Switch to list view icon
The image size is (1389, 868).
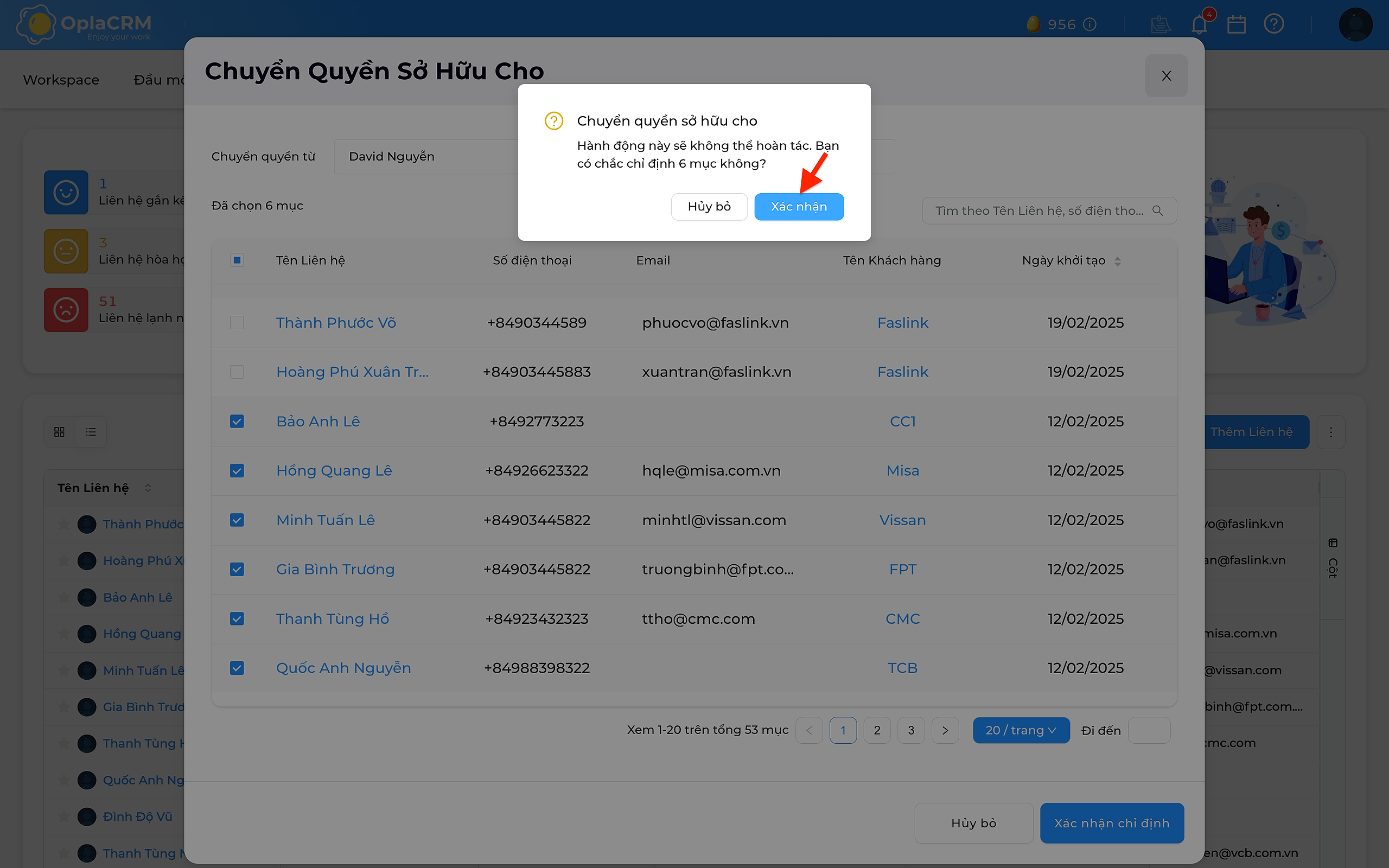91,432
